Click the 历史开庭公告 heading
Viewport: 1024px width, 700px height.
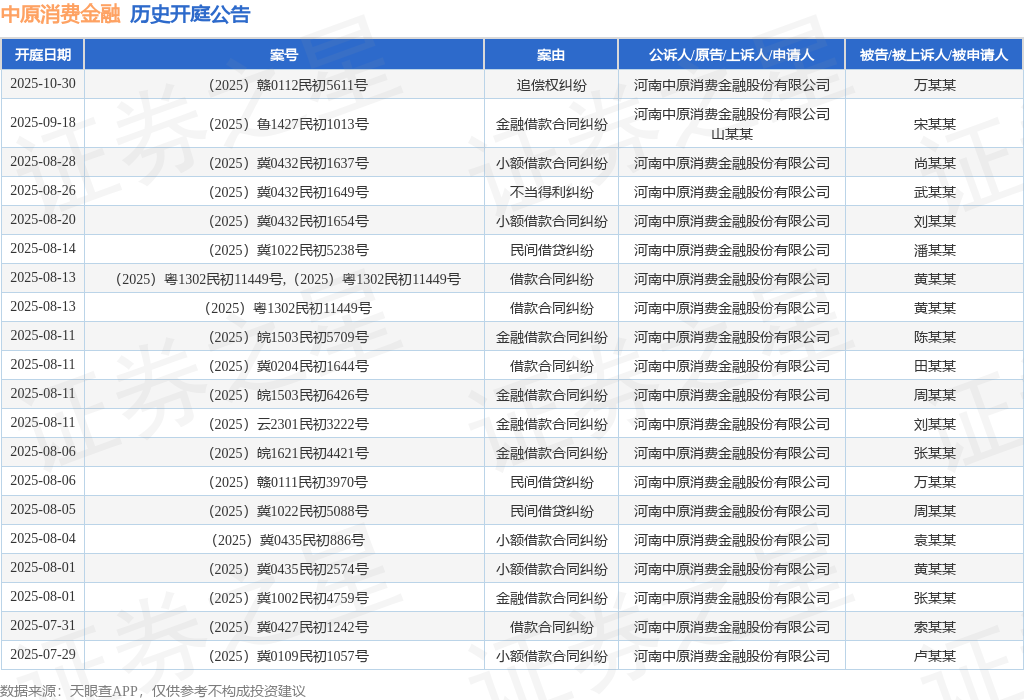(190, 14)
